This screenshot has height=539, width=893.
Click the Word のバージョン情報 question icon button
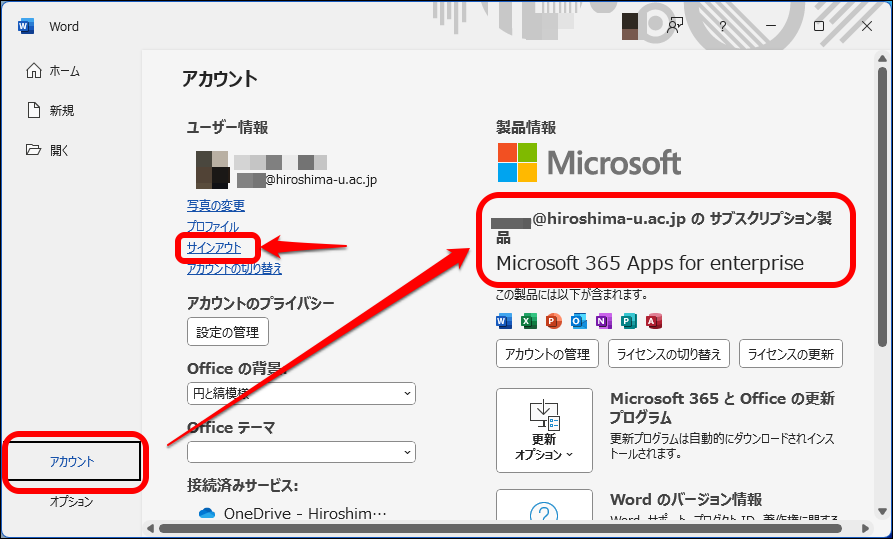pos(544,506)
